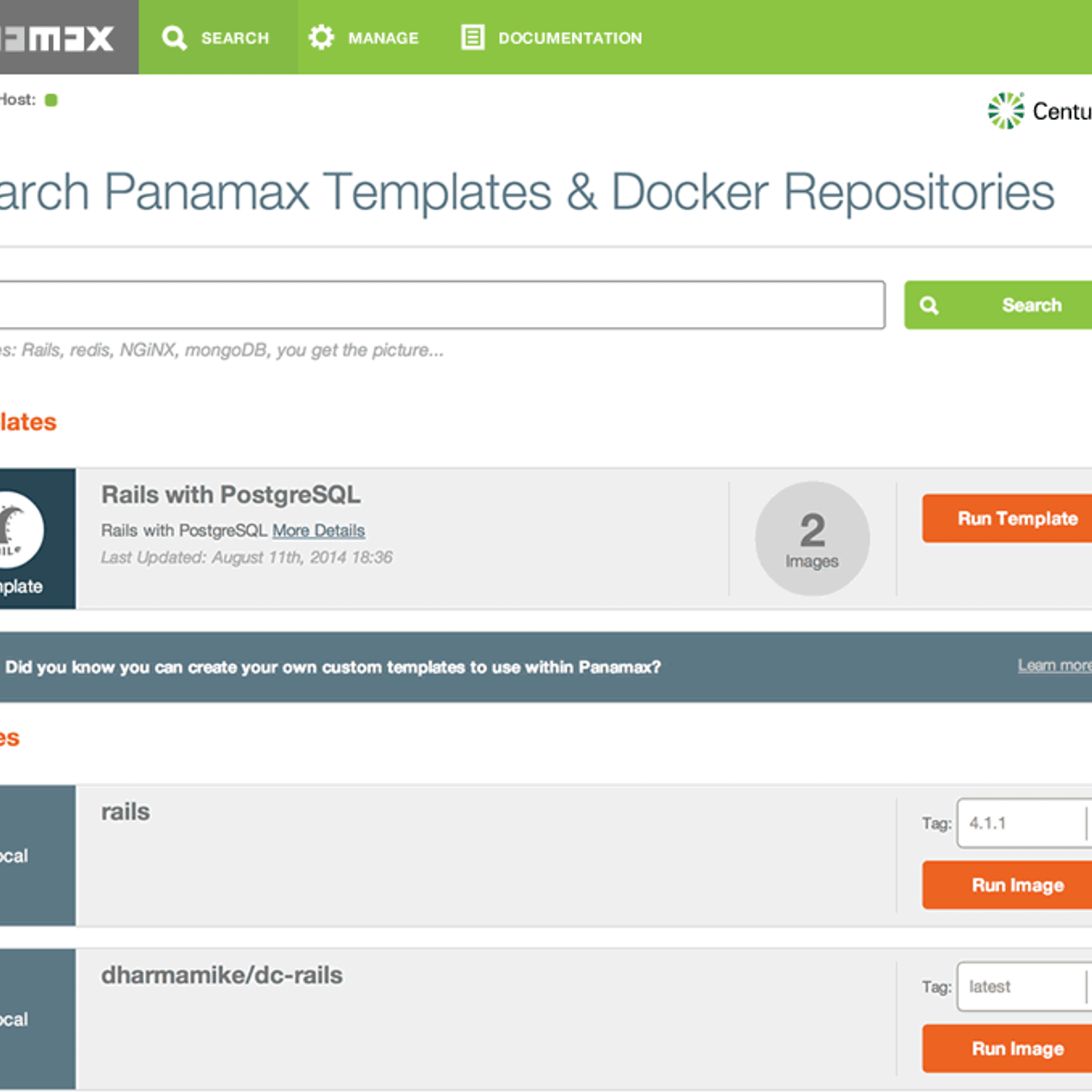Click the Last Updated August 11th text

pyautogui.click(x=246, y=558)
